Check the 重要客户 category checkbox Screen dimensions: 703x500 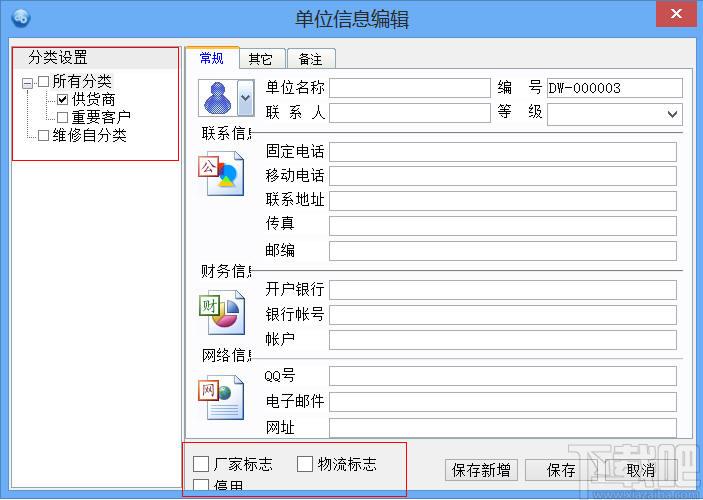63,117
